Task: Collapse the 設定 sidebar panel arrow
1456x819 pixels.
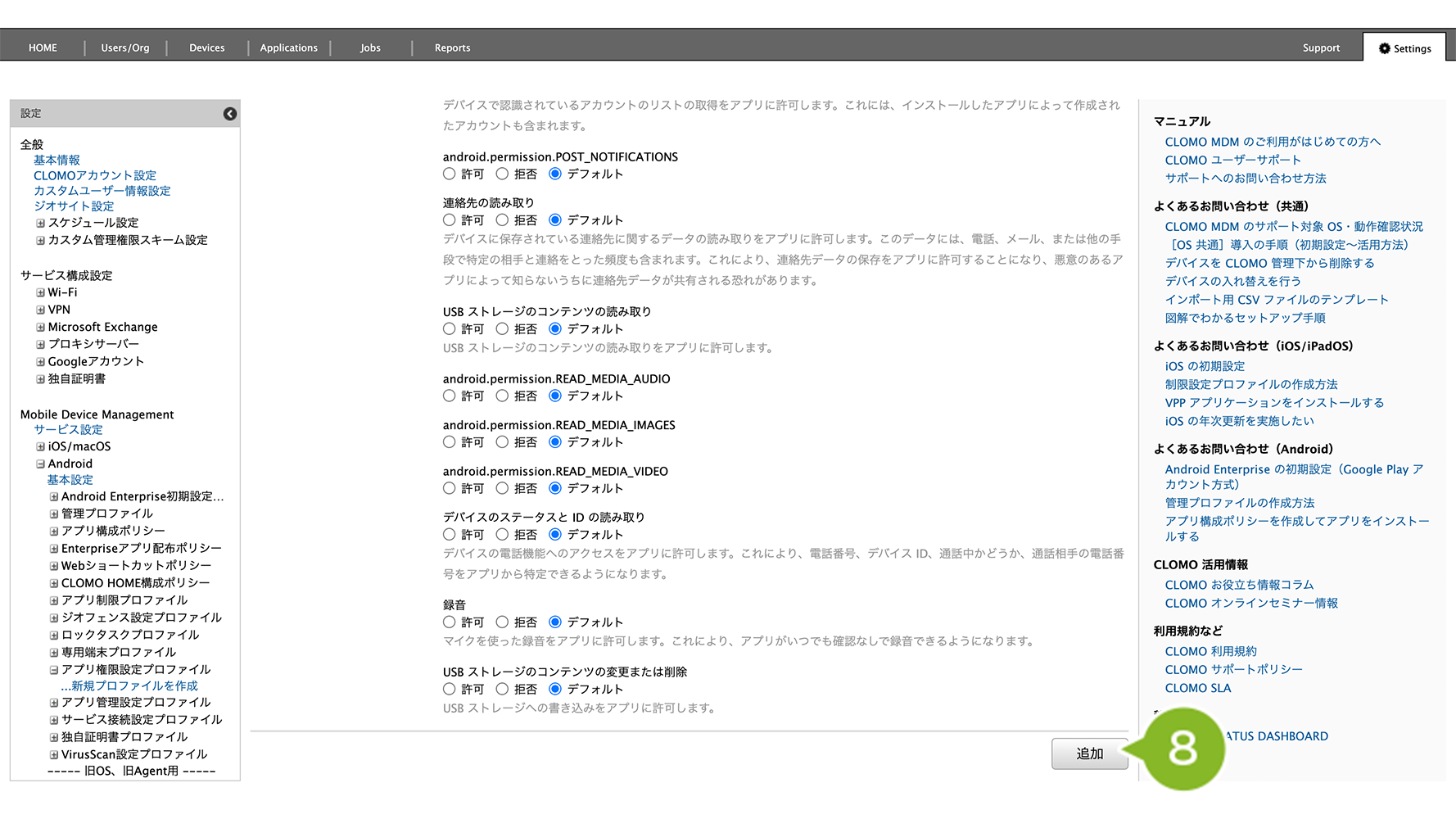Action: (x=230, y=114)
